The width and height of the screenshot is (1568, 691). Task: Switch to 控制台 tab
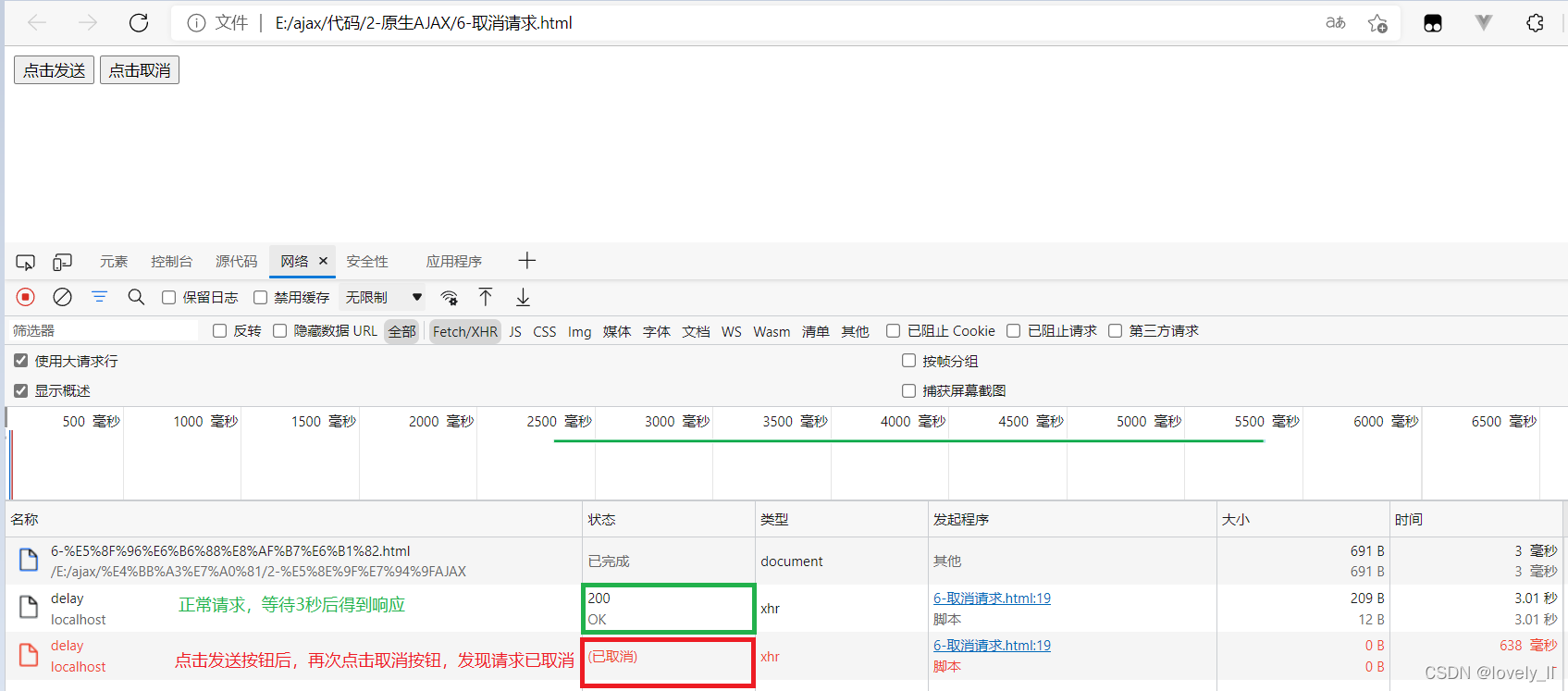[x=172, y=262]
